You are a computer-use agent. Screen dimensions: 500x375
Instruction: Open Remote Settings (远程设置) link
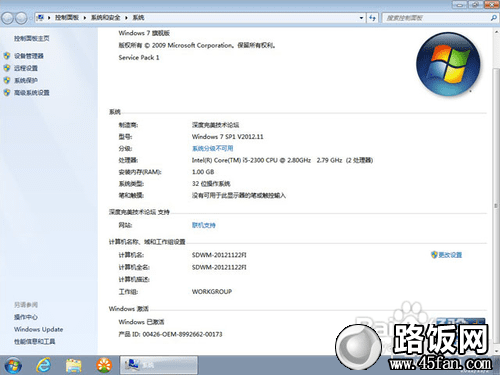pos(26,68)
